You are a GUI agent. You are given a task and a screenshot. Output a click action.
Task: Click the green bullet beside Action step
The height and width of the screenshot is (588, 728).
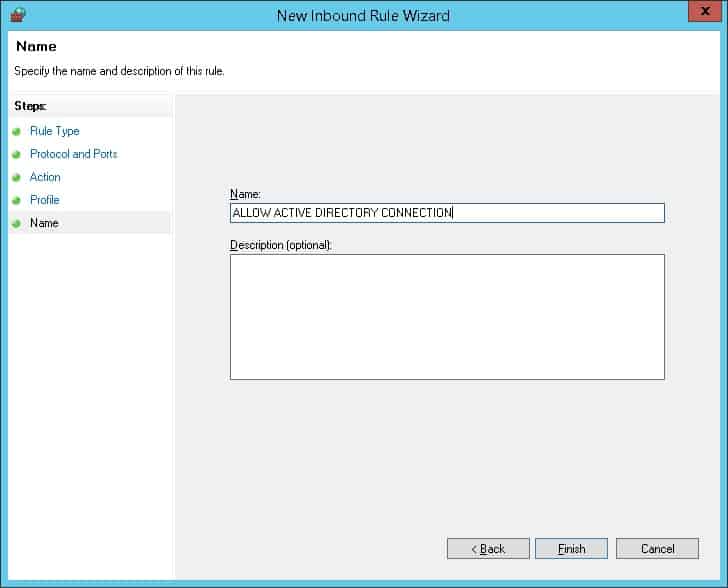[x=17, y=178]
